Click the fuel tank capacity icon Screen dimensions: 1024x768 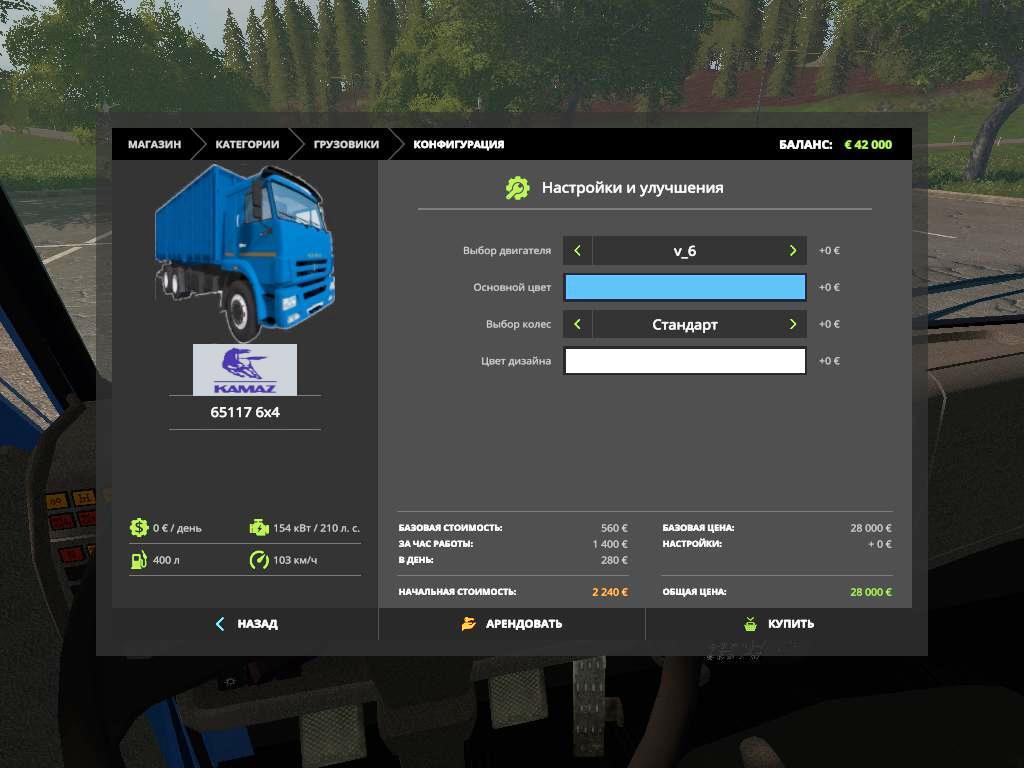pyautogui.click(x=138, y=560)
